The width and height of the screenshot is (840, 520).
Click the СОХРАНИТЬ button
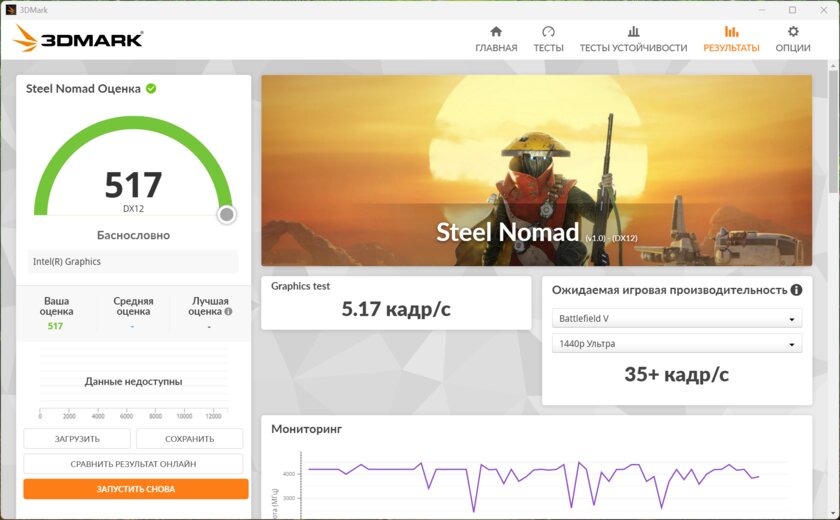190,439
